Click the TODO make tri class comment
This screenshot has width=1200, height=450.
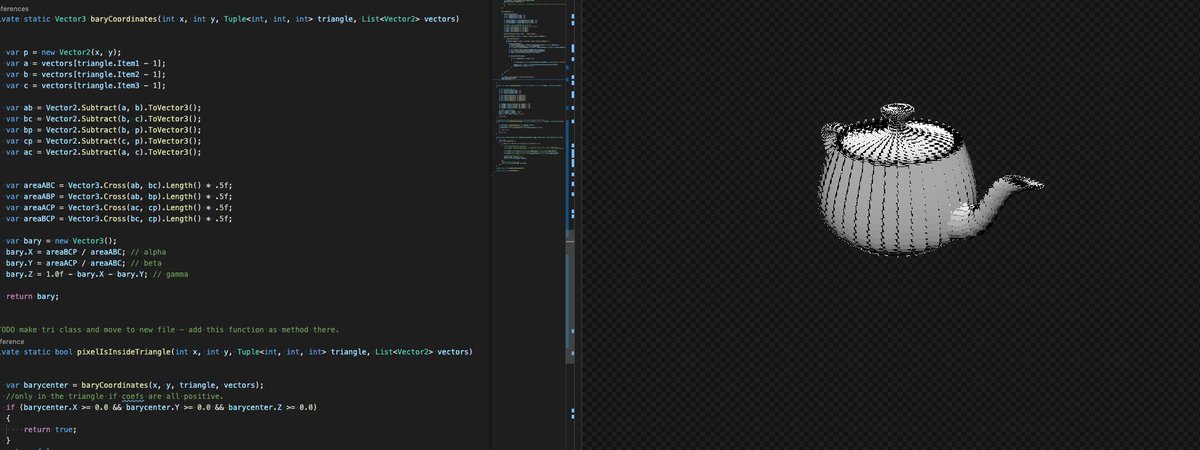point(170,329)
